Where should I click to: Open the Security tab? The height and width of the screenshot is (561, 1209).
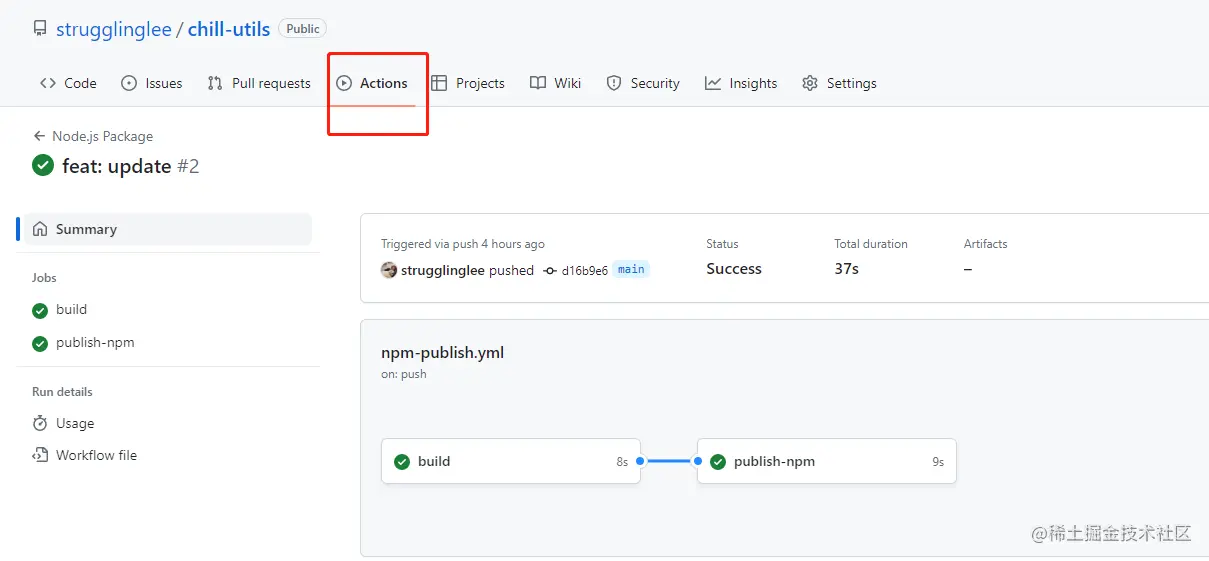click(643, 83)
